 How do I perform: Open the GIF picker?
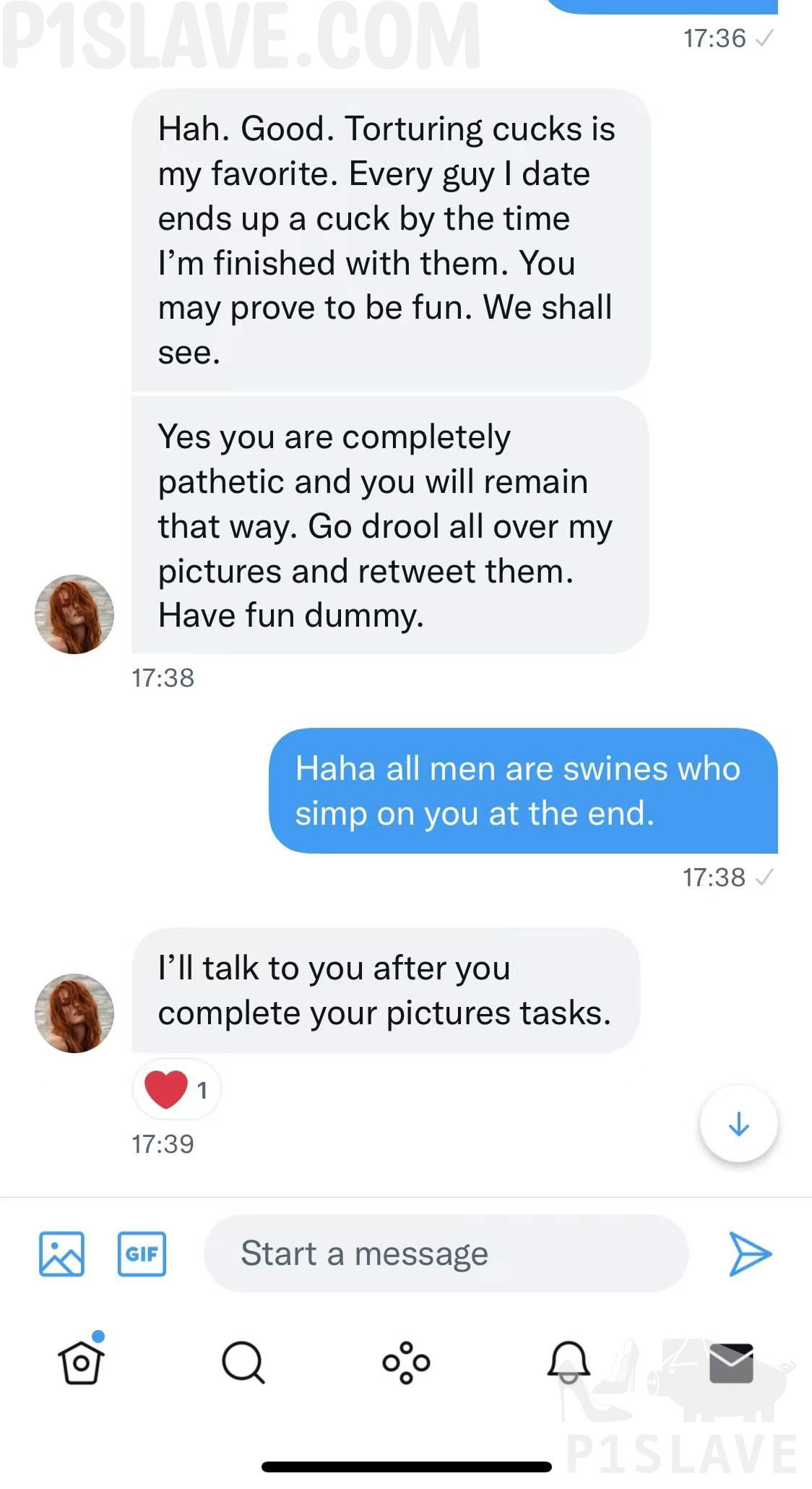tap(142, 1253)
